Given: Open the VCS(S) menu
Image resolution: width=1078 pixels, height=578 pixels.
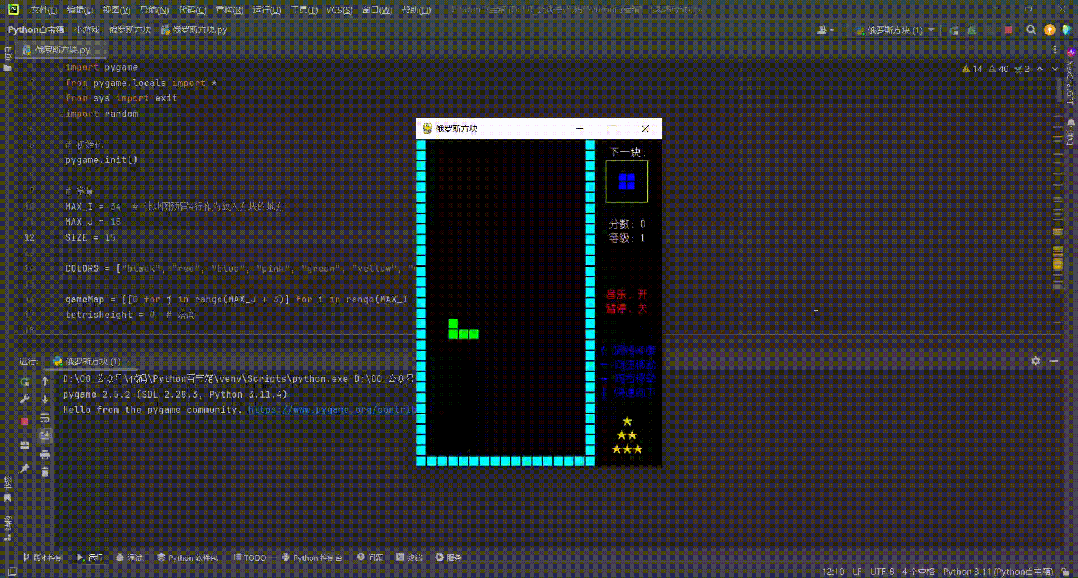Looking at the screenshot, I should pyautogui.click(x=339, y=10).
